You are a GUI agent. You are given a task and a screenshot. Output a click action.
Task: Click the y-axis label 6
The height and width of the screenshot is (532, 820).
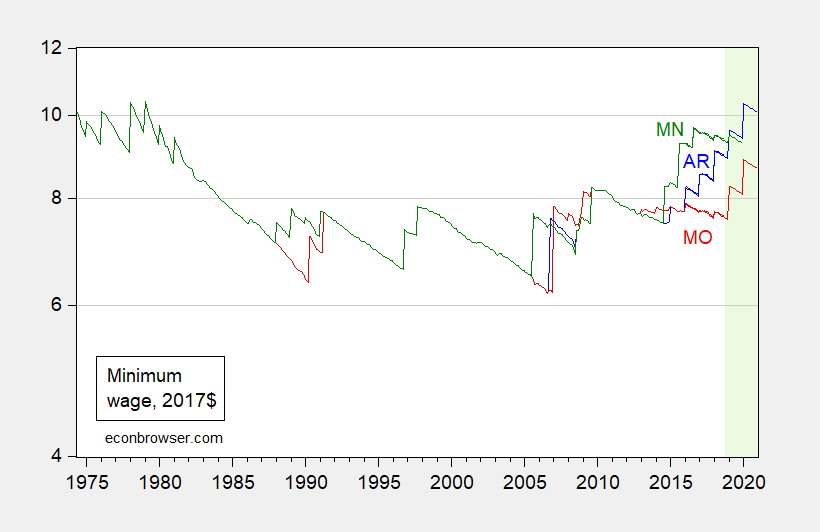point(56,305)
